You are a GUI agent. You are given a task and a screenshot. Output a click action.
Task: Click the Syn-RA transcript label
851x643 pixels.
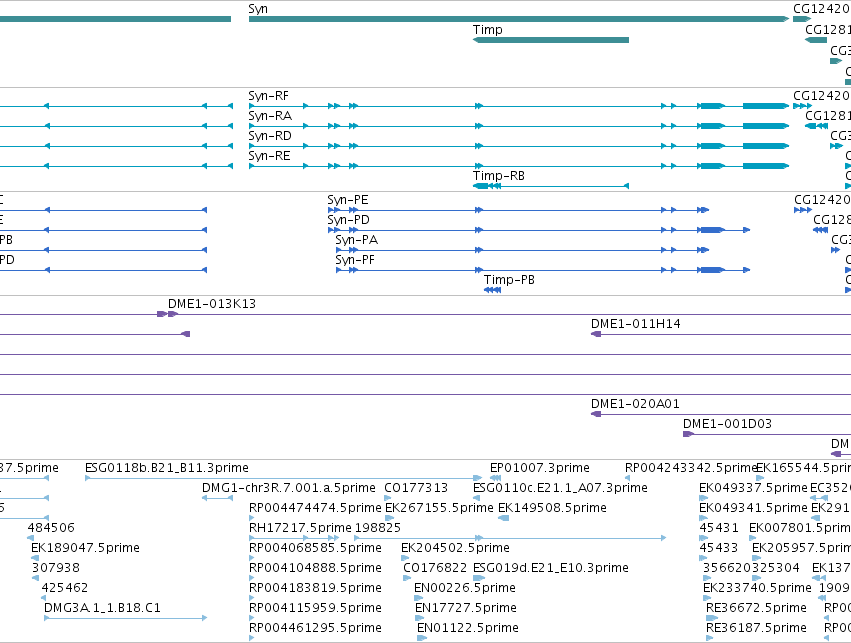[x=270, y=116]
